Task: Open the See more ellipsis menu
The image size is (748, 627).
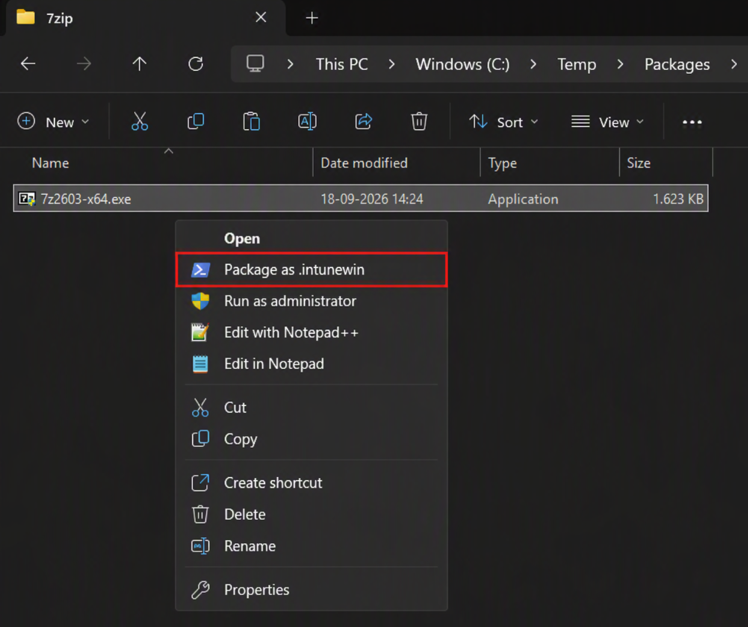Action: (692, 122)
